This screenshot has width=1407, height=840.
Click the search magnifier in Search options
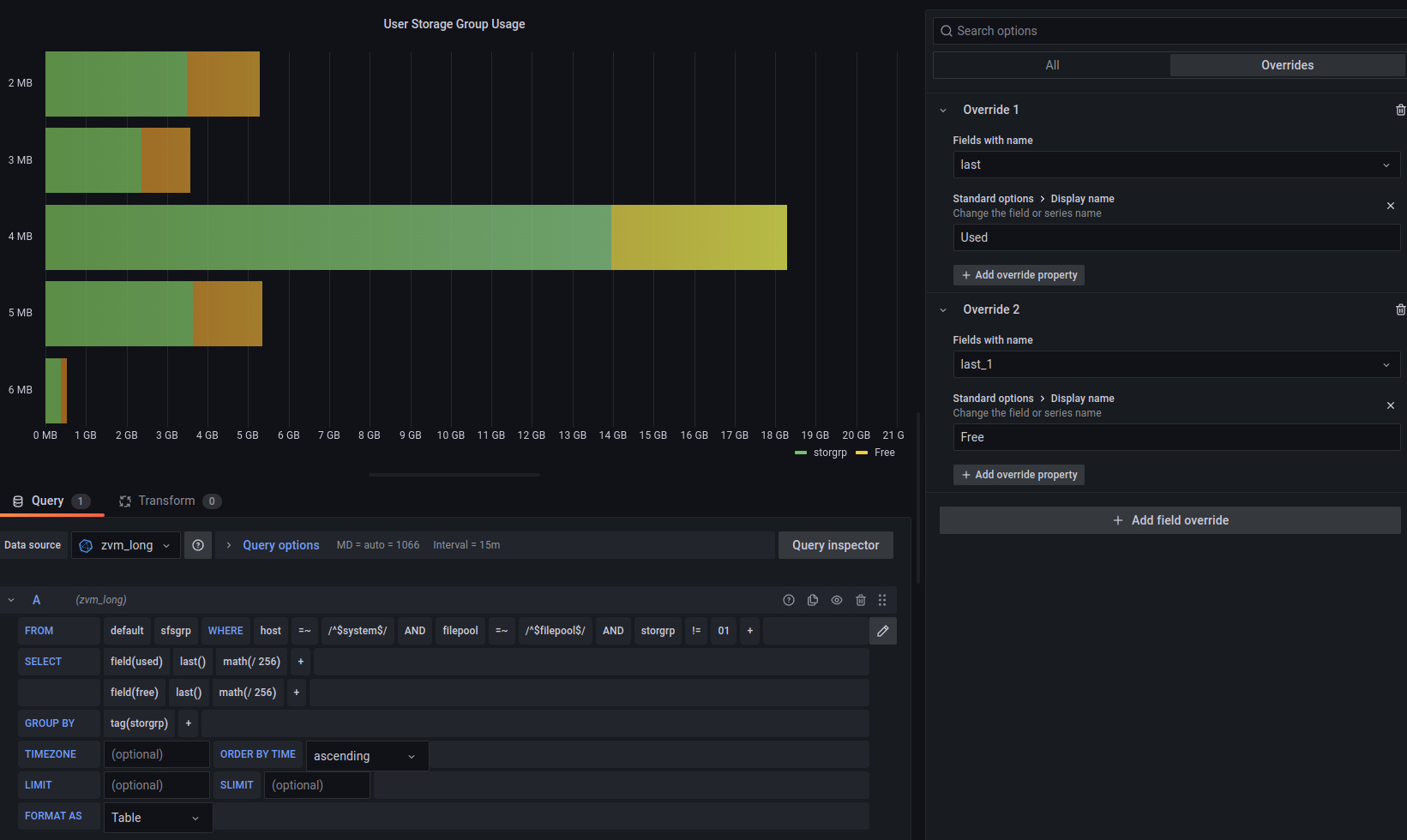(947, 30)
